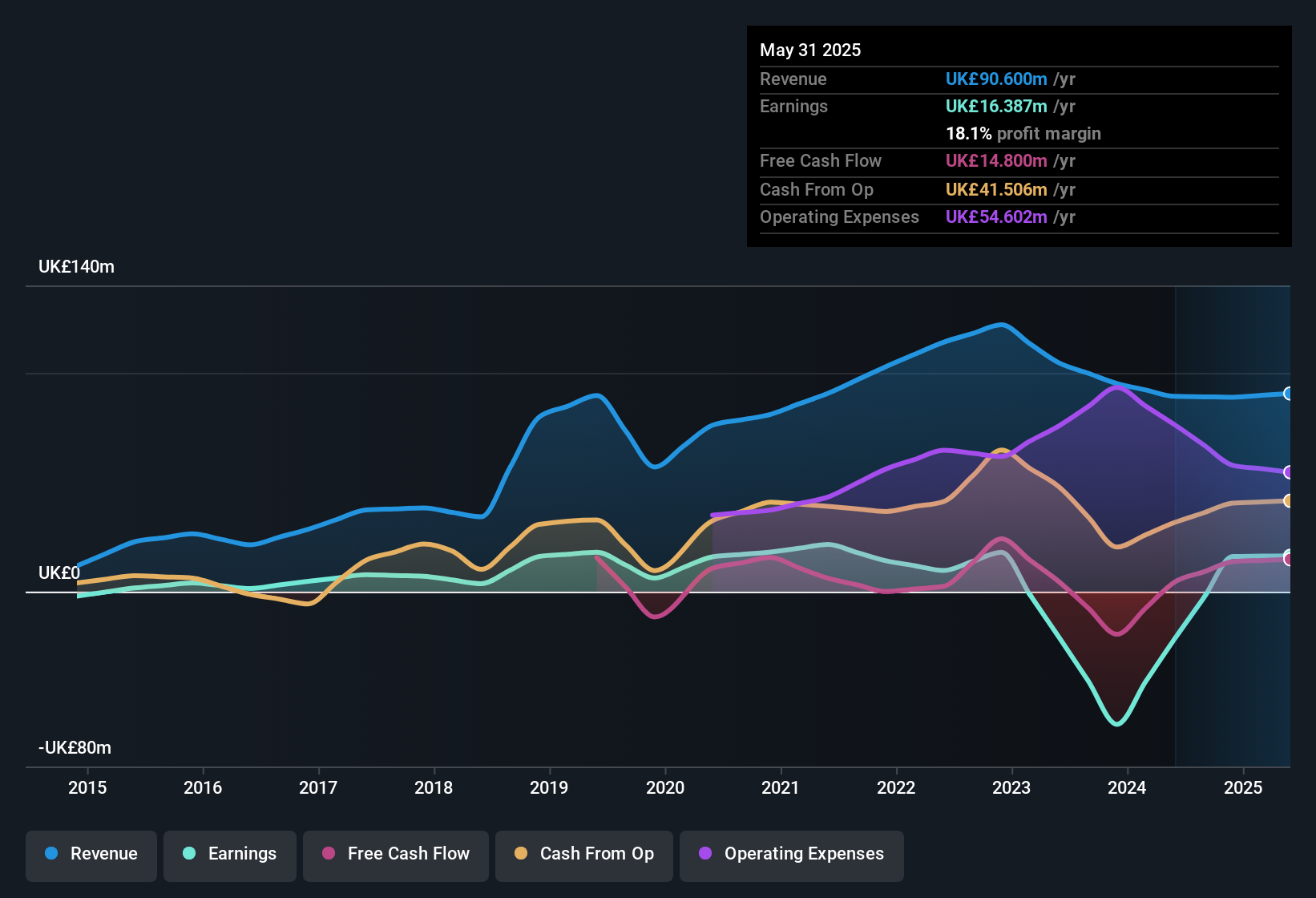Click the 2015 label on the x-axis
This screenshot has width=1316, height=898.
(87, 788)
